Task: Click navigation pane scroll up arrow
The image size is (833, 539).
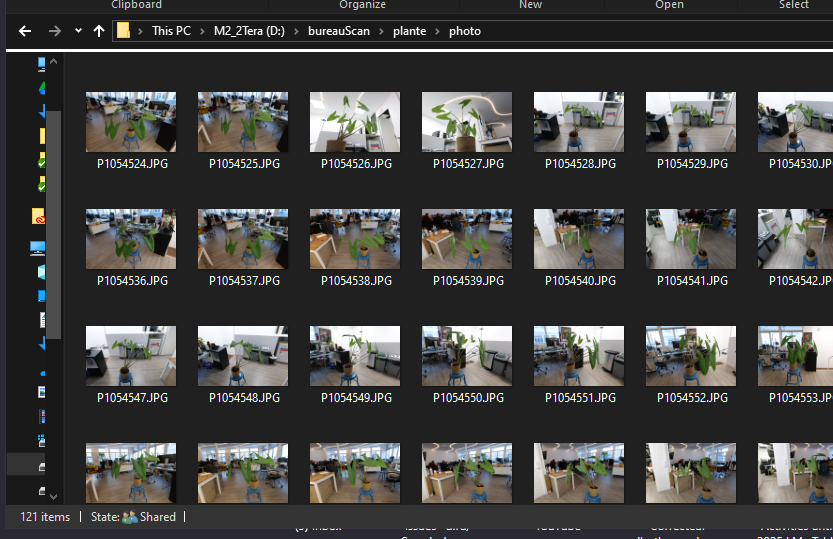Action: 53,62
